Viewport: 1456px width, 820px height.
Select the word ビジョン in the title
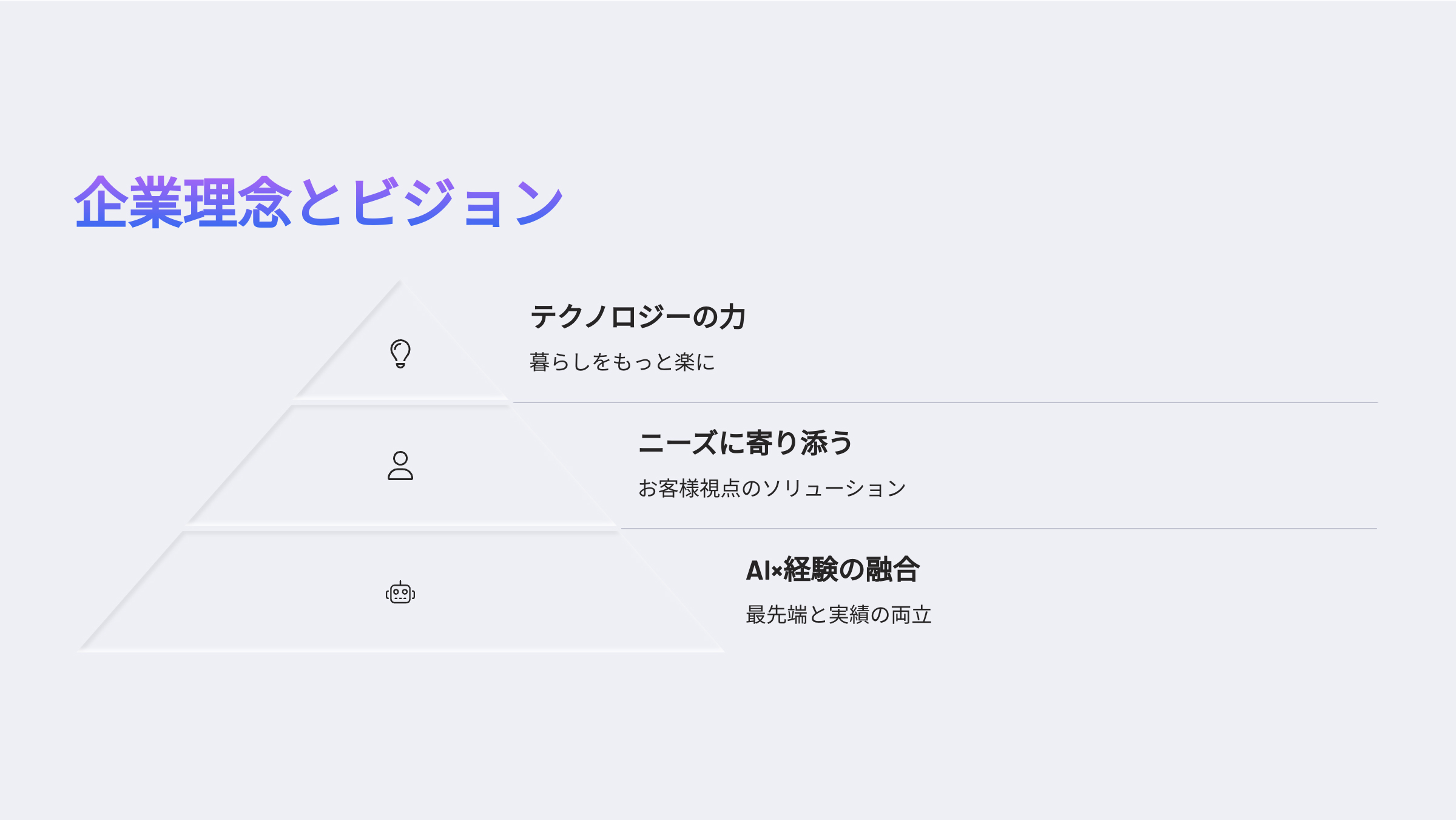[457, 202]
